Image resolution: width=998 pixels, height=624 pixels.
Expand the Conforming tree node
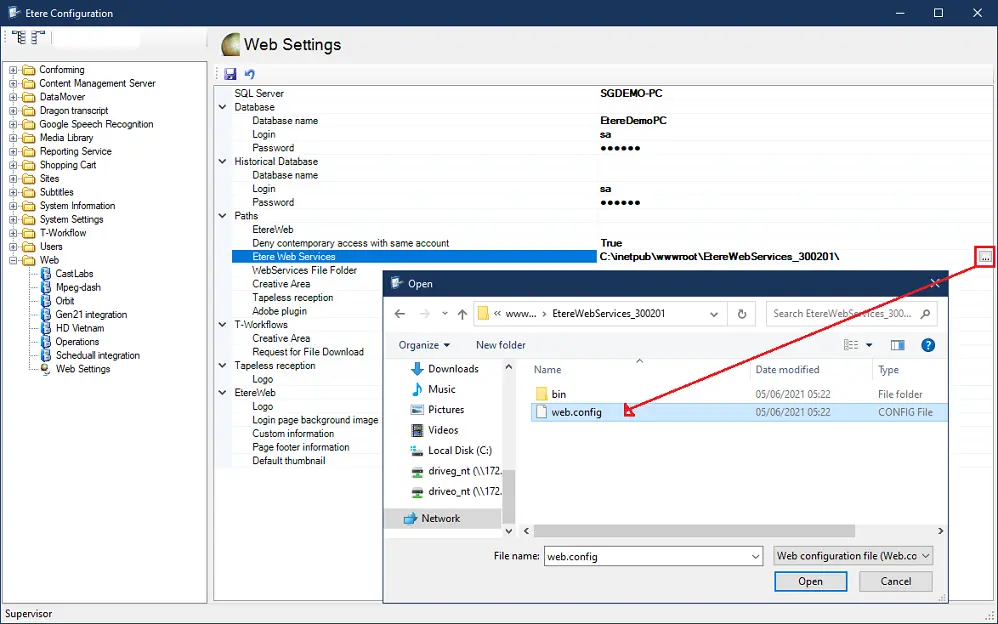point(13,70)
